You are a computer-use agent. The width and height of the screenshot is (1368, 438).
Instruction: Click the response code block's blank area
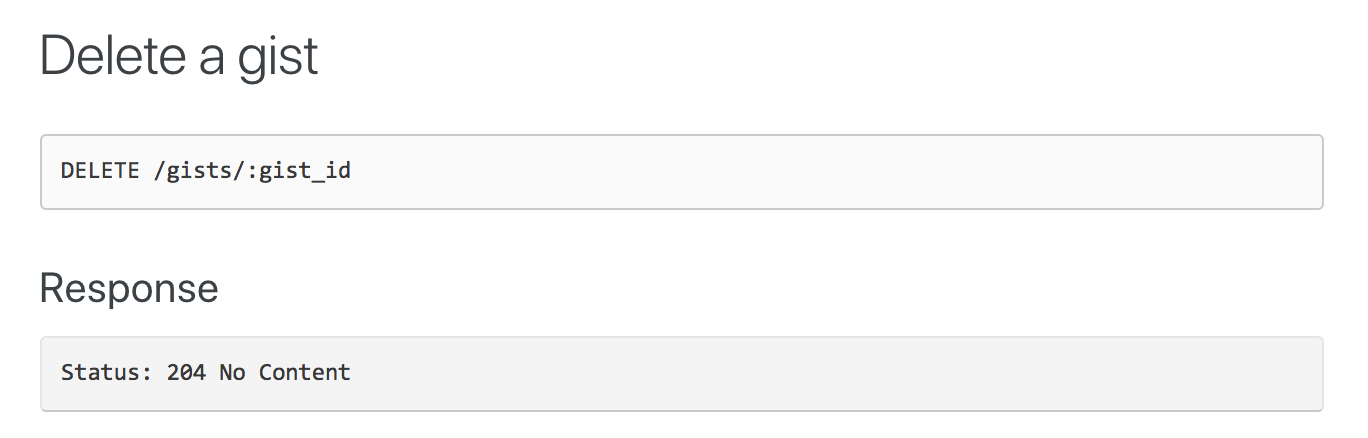tap(800, 373)
